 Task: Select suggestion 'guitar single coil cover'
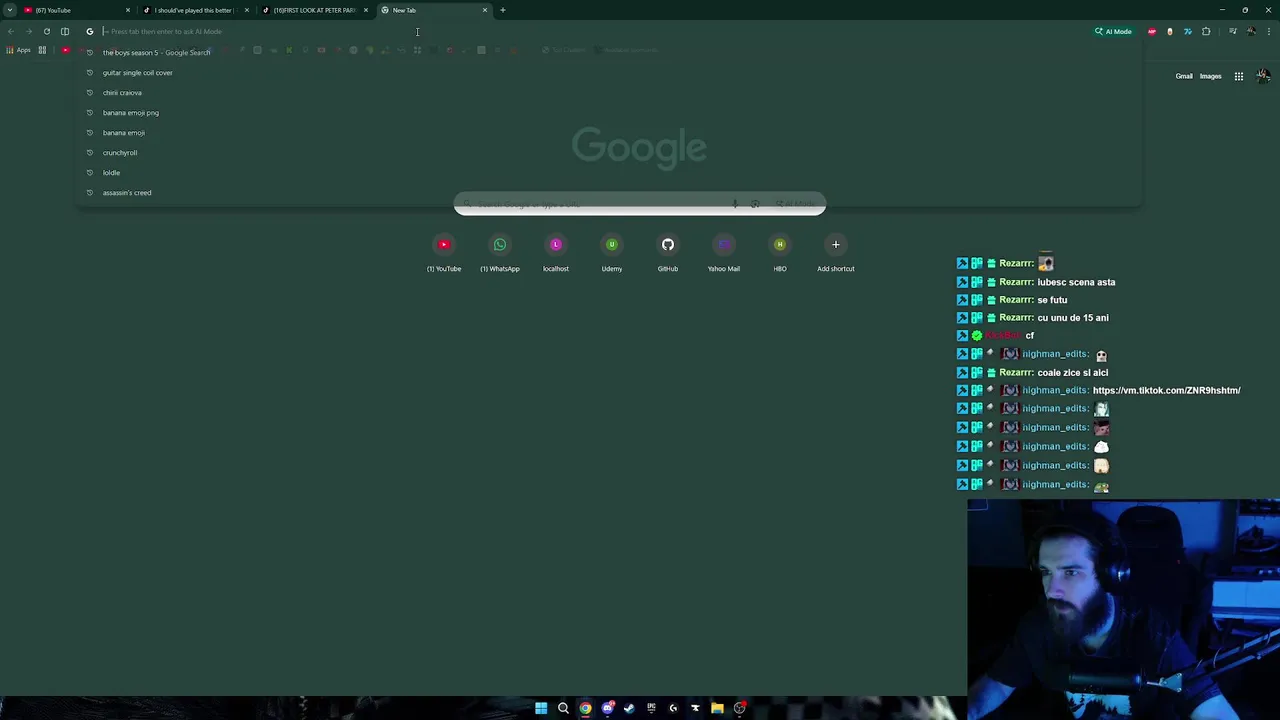(x=609, y=72)
